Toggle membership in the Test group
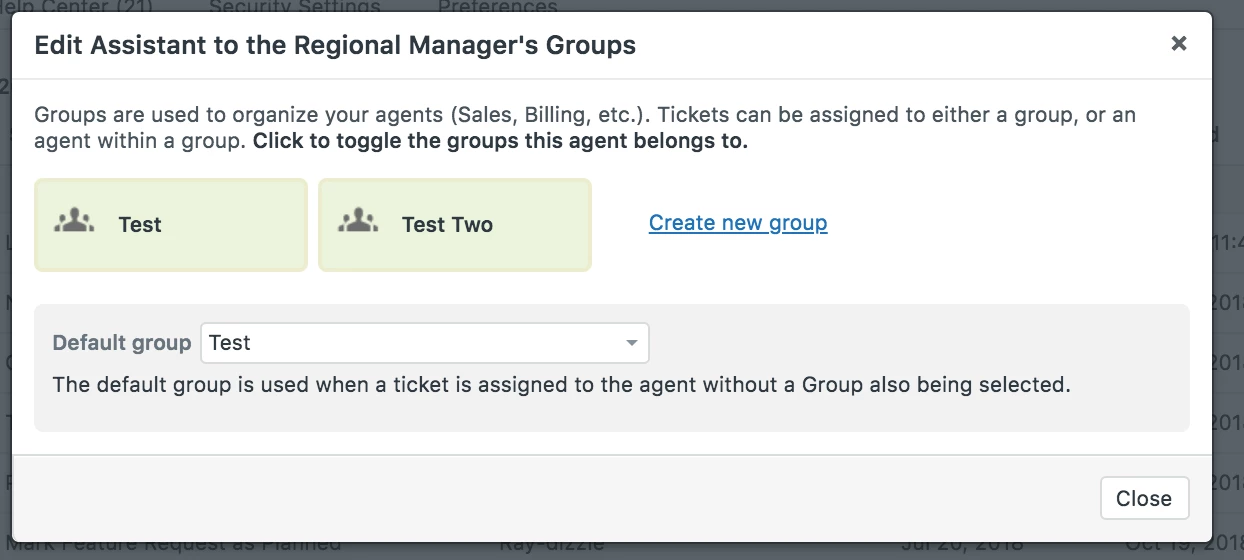This screenshot has height=560, width=1244. point(171,225)
